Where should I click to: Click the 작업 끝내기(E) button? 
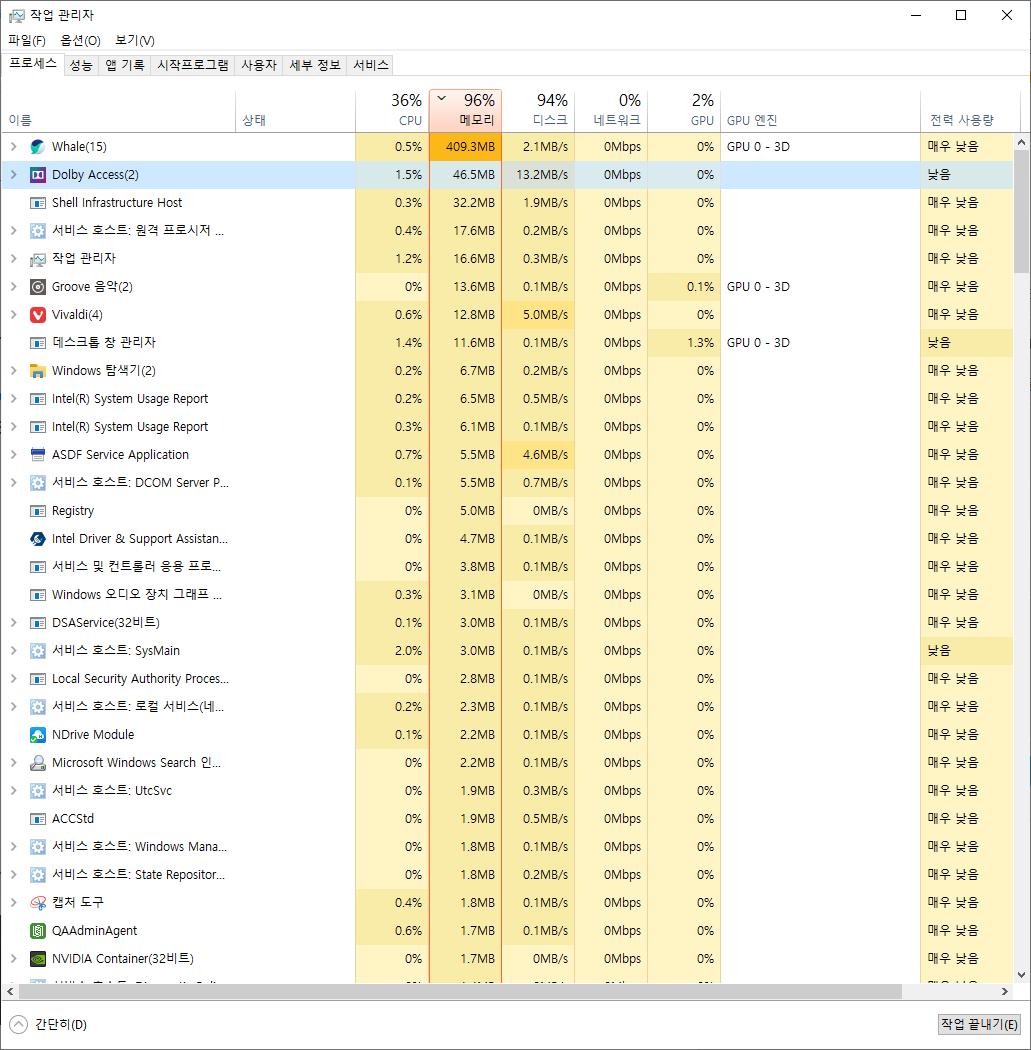click(x=979, y=1024)
